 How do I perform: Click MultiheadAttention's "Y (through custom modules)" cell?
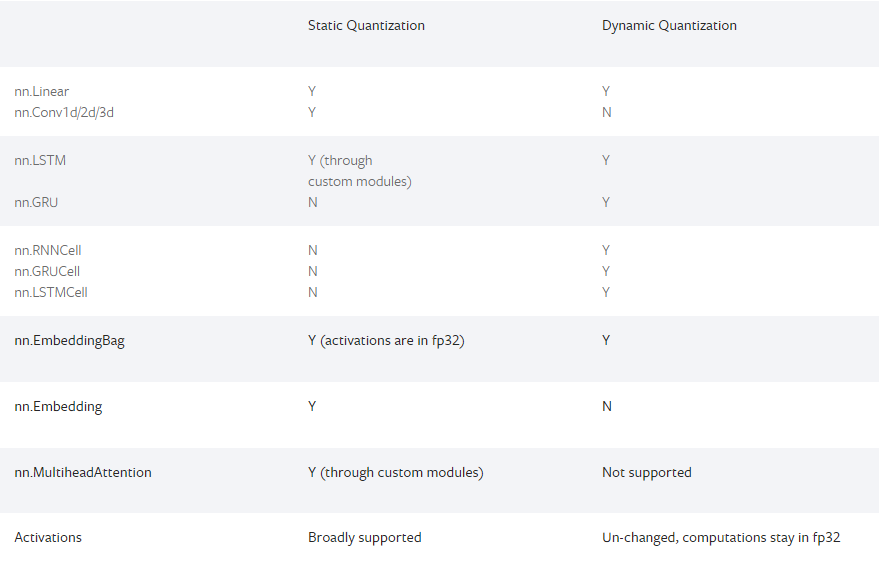pyautogui.click(x=395, y=473)
